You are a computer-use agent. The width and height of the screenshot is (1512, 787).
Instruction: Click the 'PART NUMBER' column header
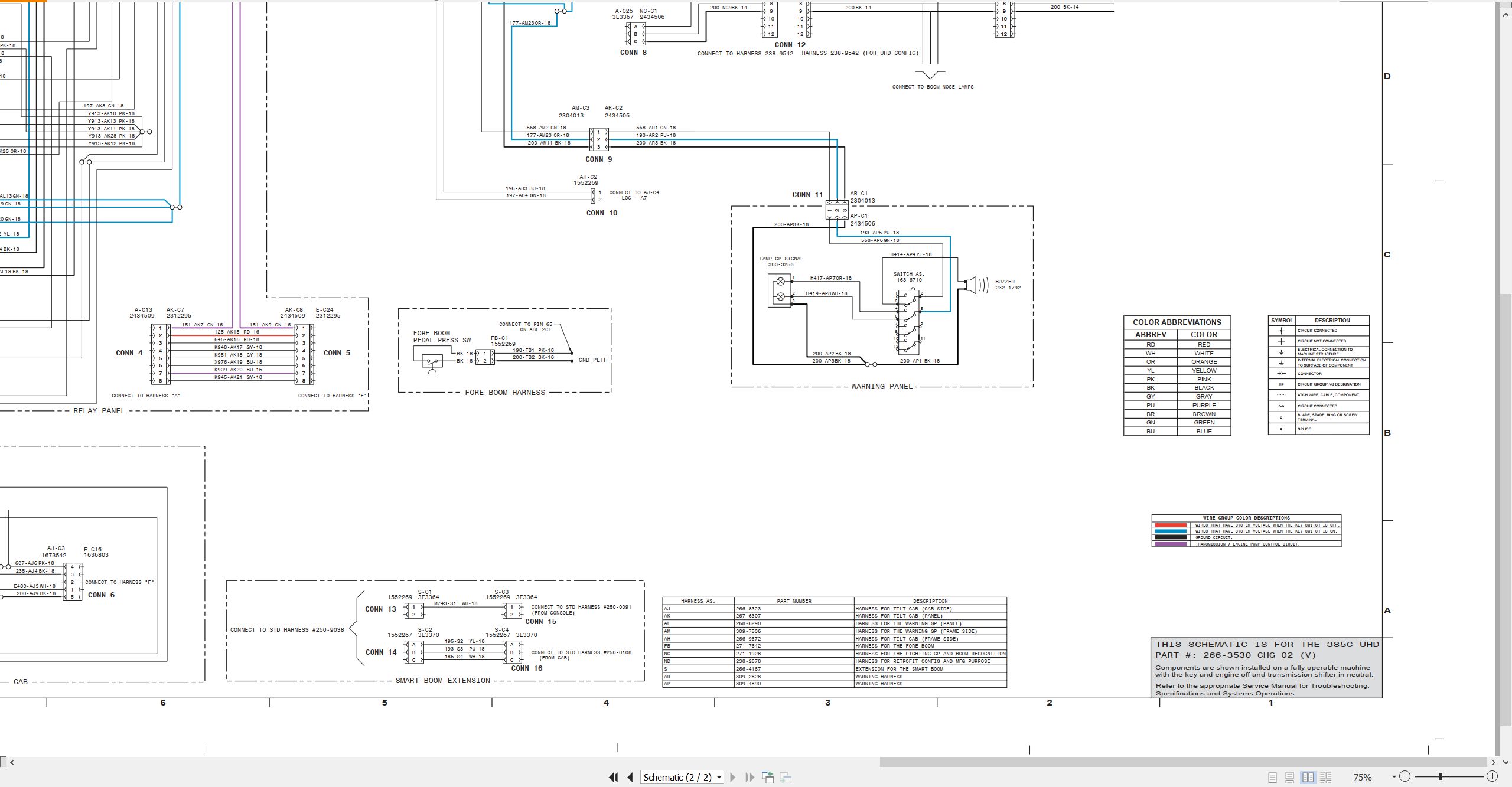[x=794, y=601]
